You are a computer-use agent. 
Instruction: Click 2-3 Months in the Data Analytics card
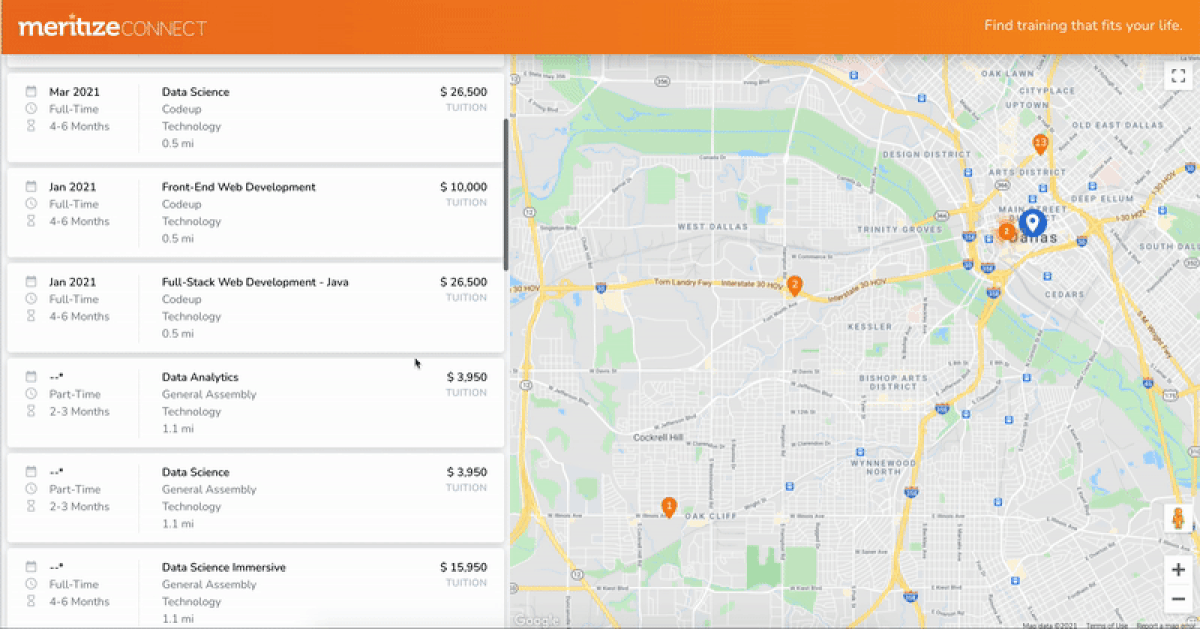79,411
